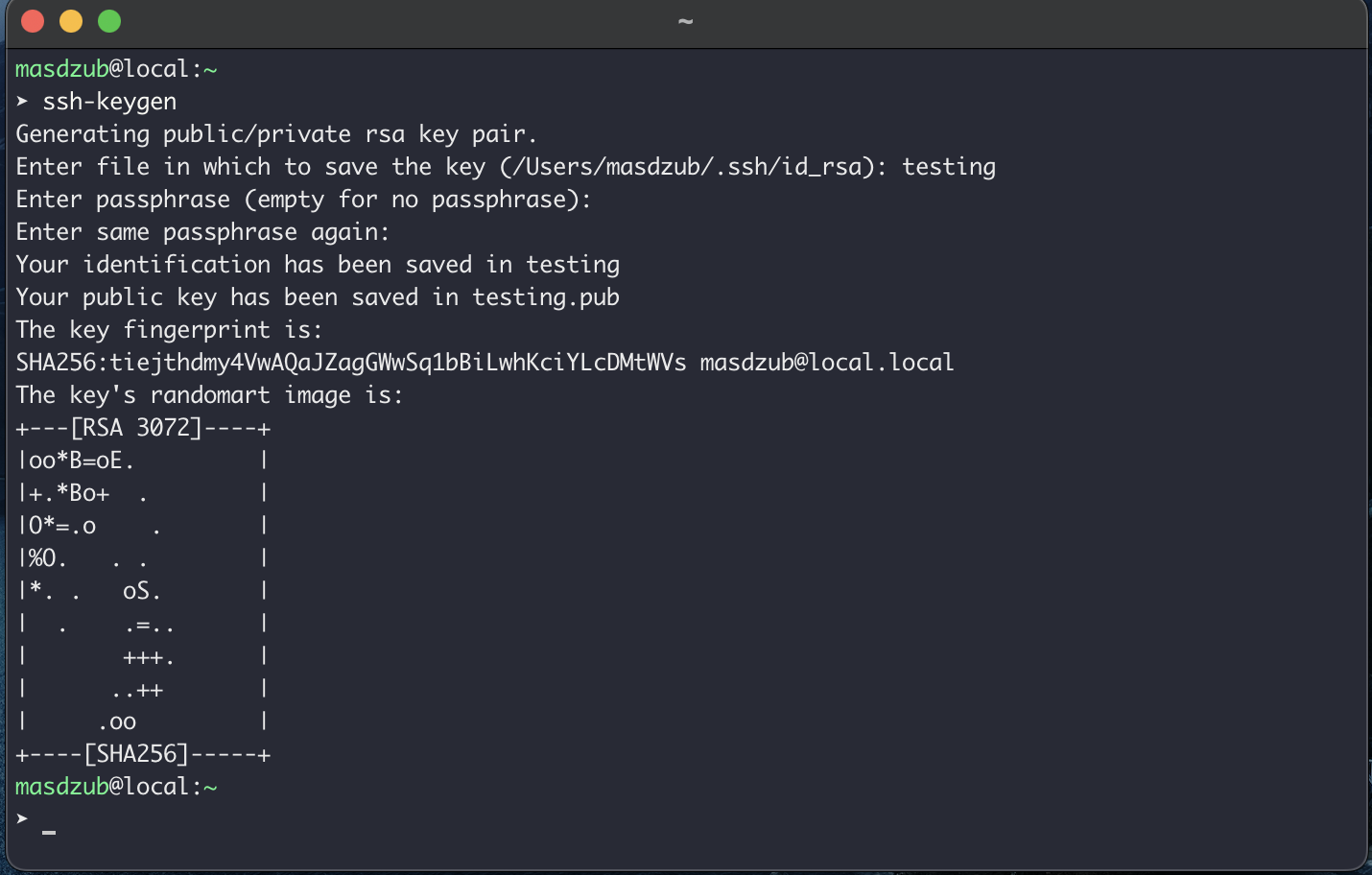Click the 'Generating public/private rsa key pair' line
The height and width of the screenshot is (875, 1372).
point(276,134)
